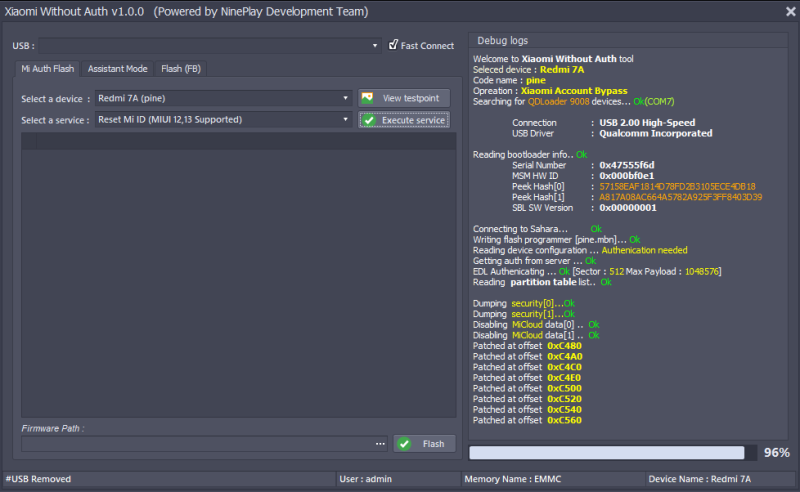800x492 pixels.
Task: Expand the Select a device dropdown
Action: [345, 98]
